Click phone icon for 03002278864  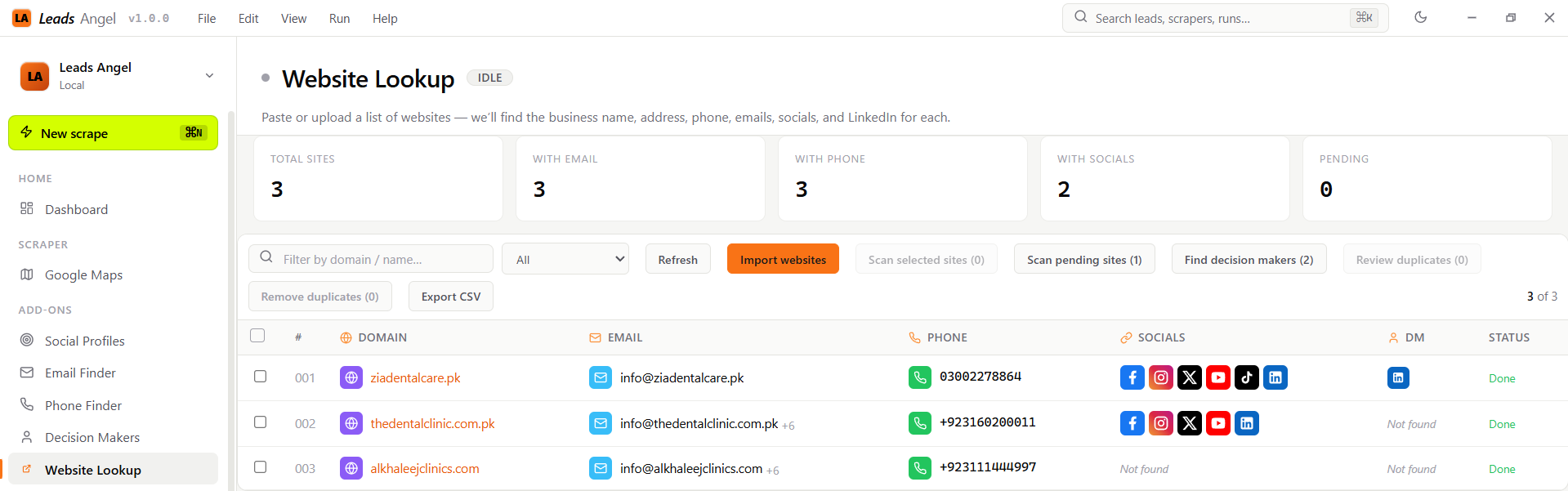point(920,377)
